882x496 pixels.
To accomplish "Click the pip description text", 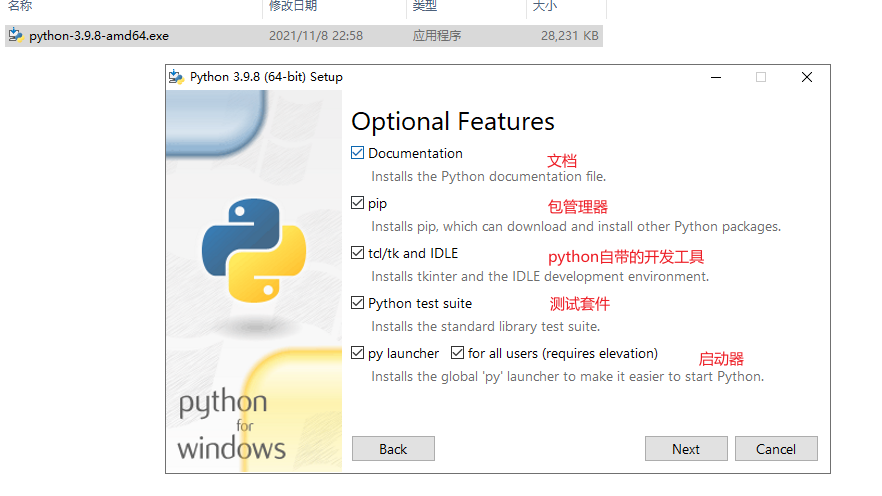I will (x=576, y=227).
